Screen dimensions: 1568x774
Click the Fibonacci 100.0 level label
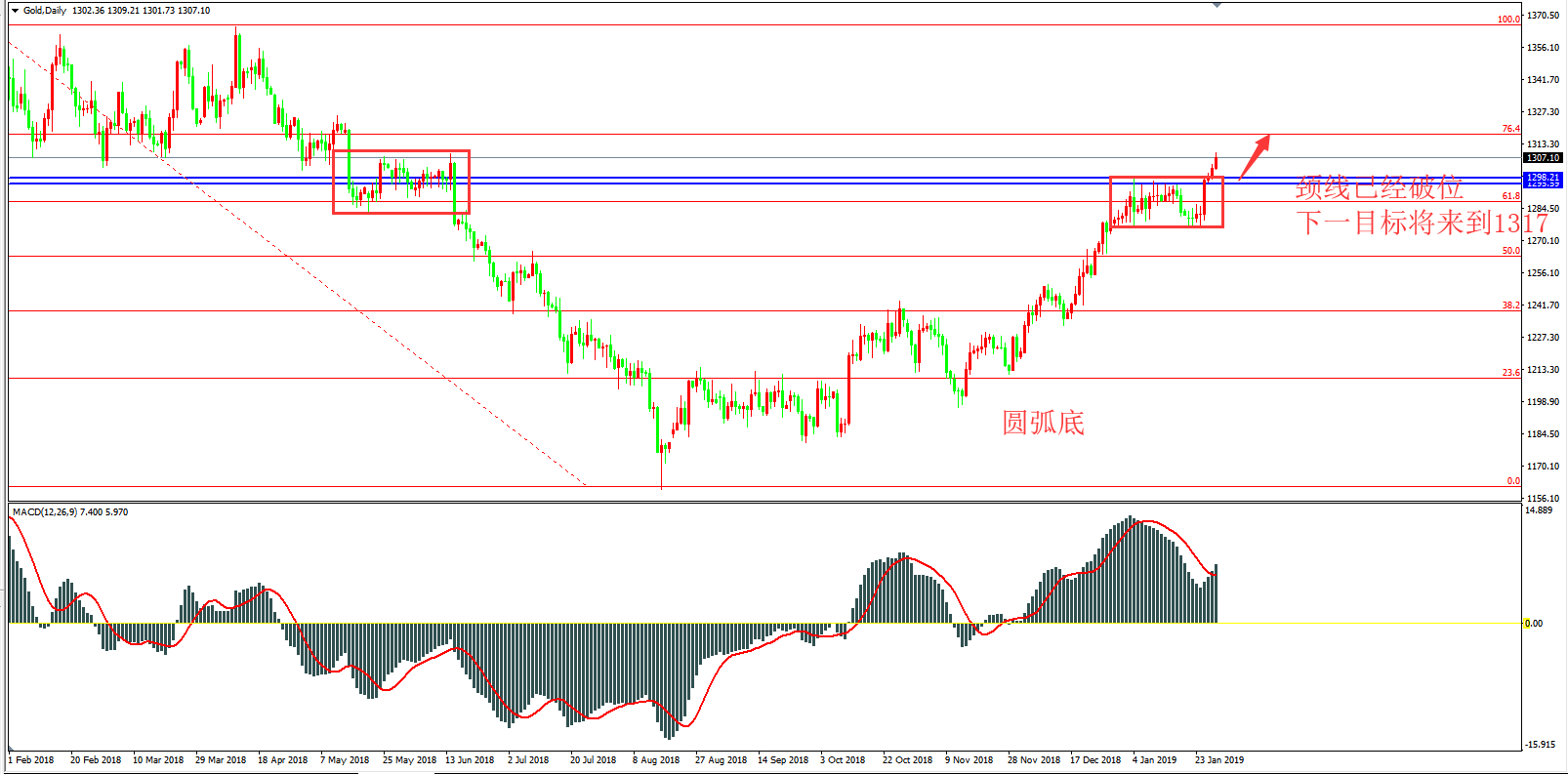tap(1508, 20)
